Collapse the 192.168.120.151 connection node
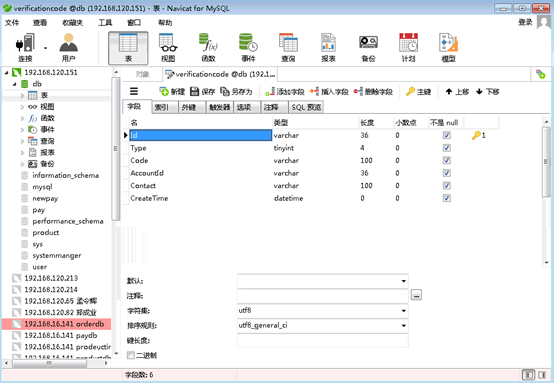The image size is (554, 383). click(x=6, y=72)
